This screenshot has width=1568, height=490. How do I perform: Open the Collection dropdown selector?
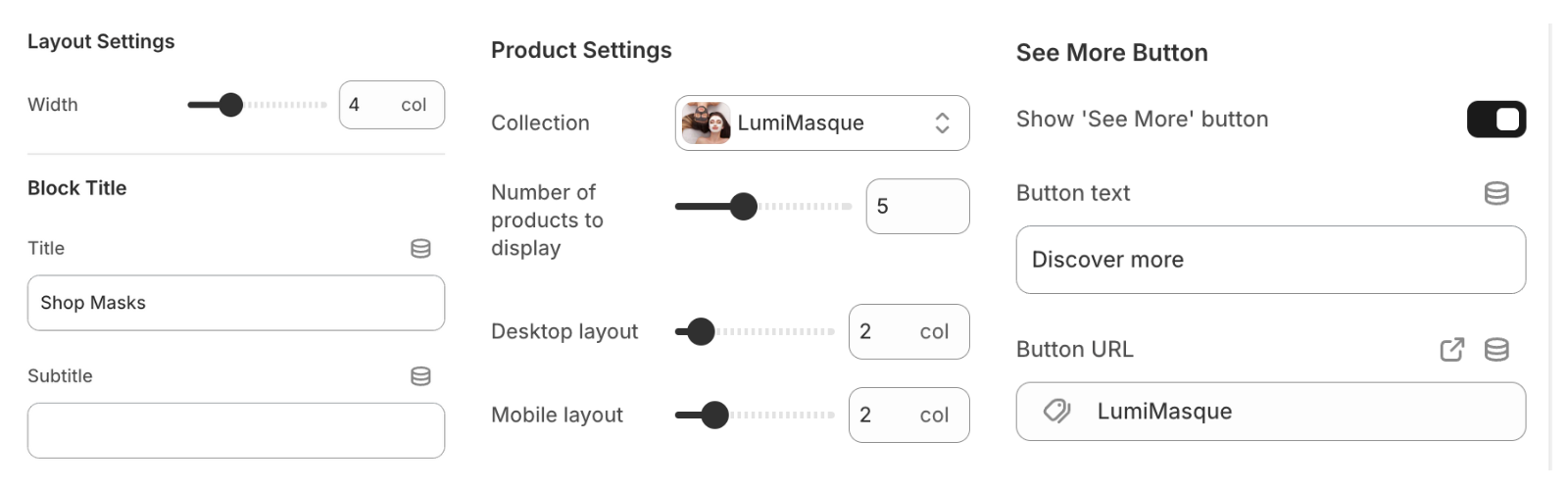coord(821,123)
